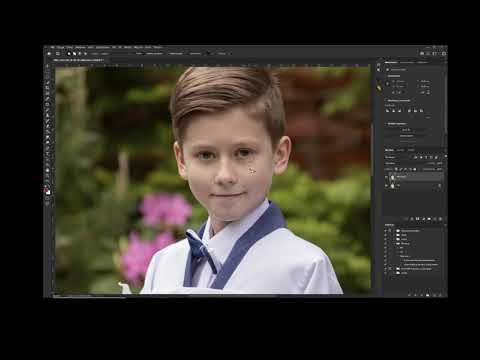Expand the first action set folder

pos(394,231)
